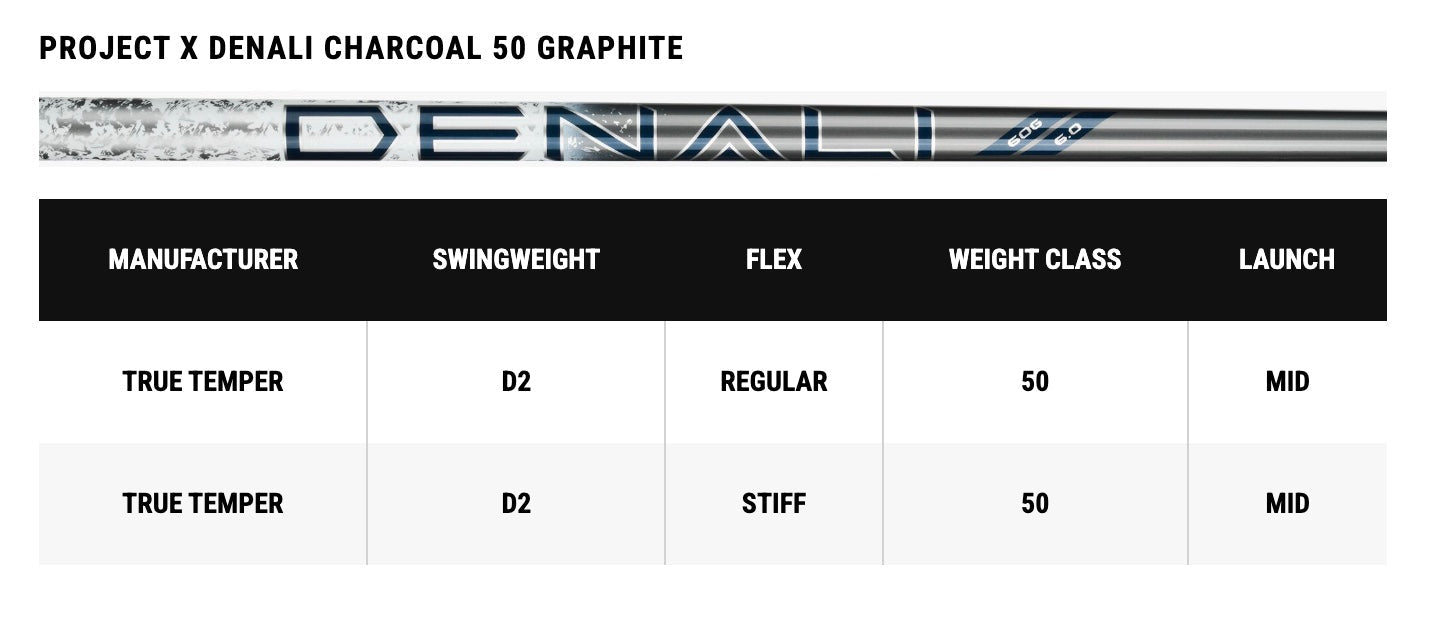Select the Stiff flex cell
The width and height of the screenshot is (1433, 635).
tap(774, 503)
